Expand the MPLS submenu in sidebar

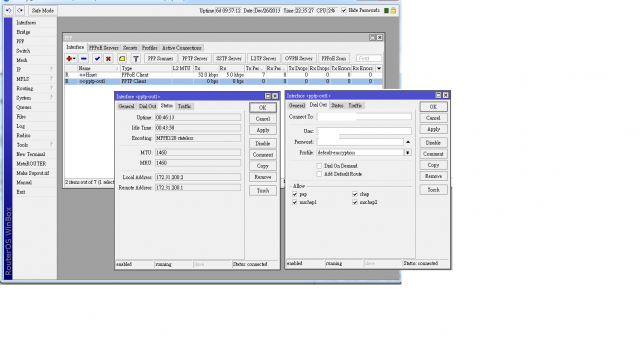point(51,79)
